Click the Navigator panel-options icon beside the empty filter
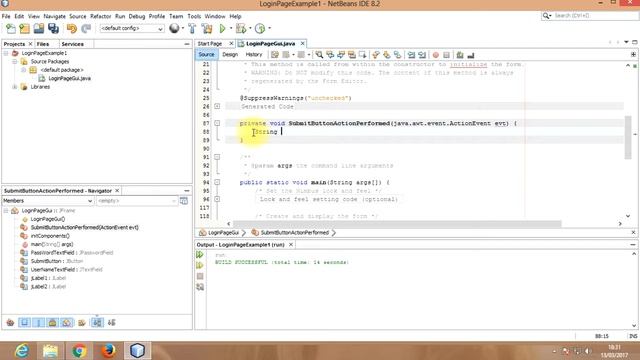This screenshot has height=360, width=640. [x=184, y=201]
